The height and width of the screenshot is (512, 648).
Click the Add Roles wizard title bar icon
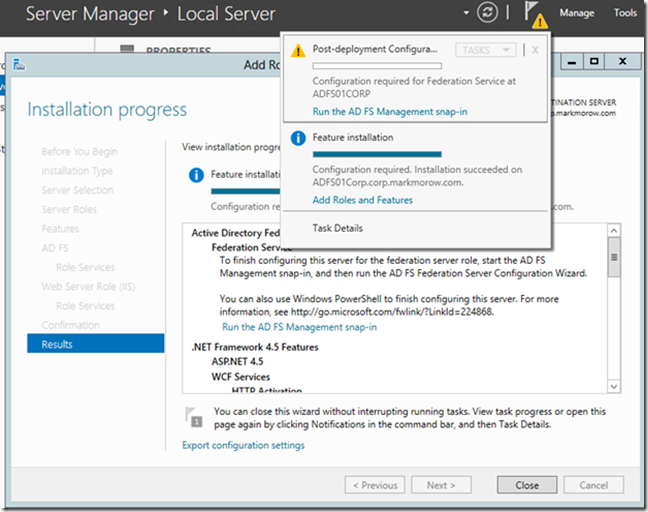click(x=19, y=65)
